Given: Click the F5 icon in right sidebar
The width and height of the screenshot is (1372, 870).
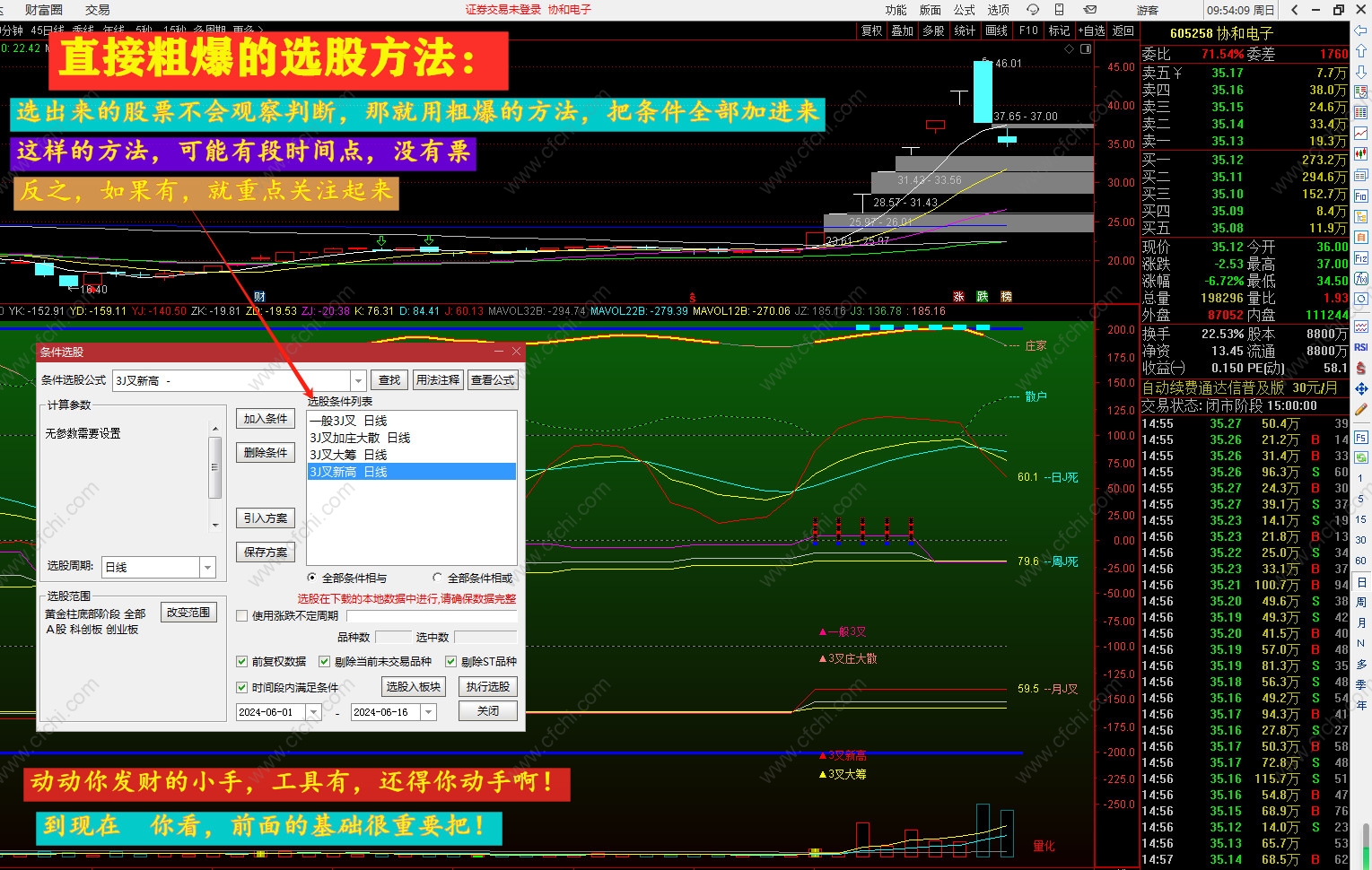Looking at the screenshot, I should [x=1361, y=438].
